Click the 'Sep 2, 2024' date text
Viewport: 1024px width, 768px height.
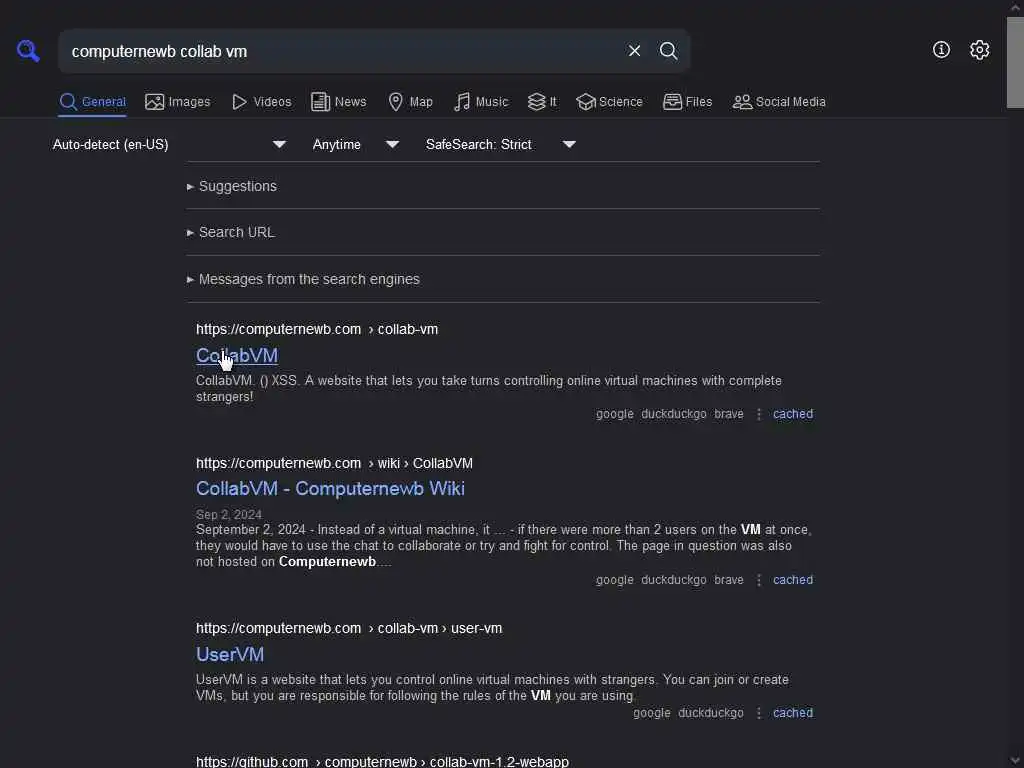point(229,515)
